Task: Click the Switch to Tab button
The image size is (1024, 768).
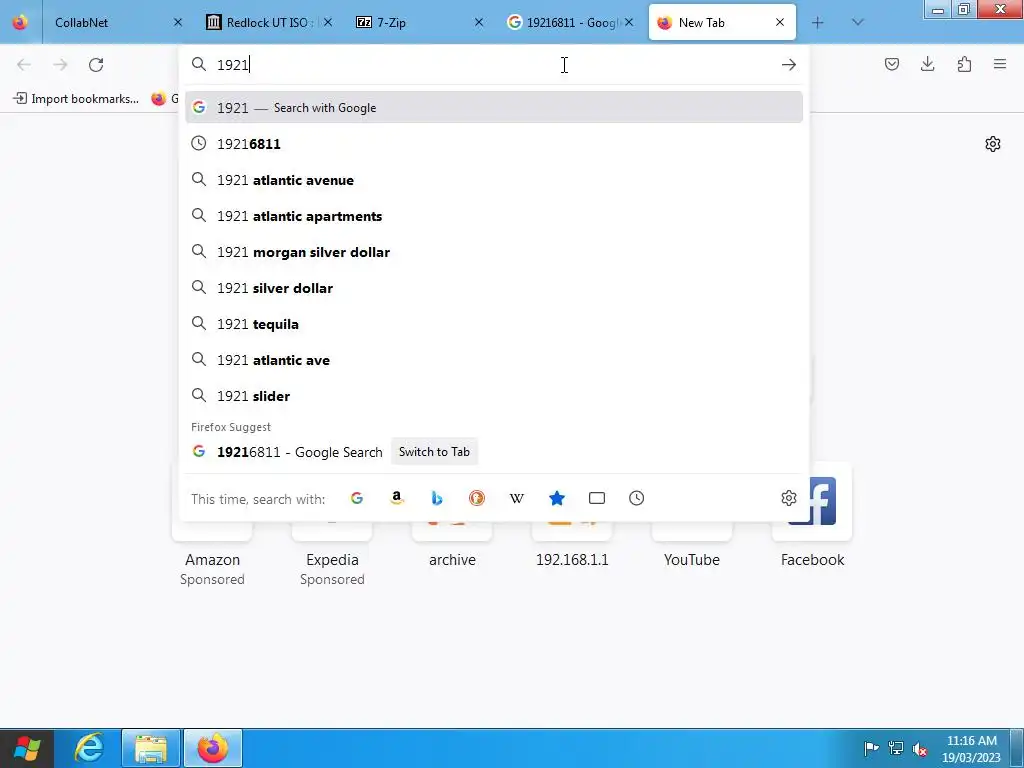Action: coord(434,452)
